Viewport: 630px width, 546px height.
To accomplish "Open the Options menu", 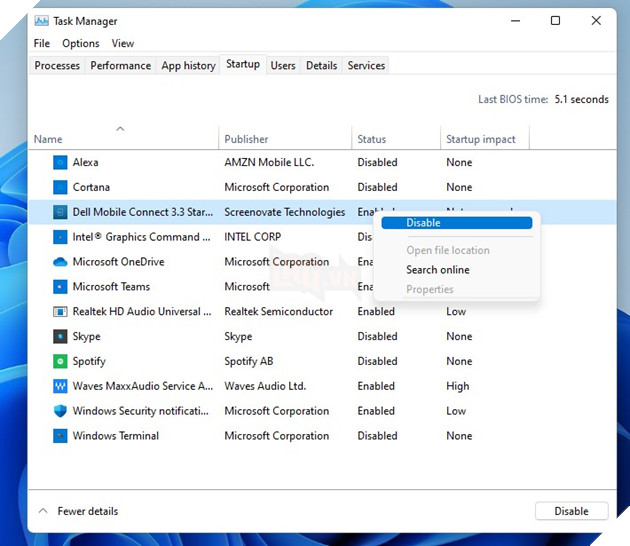I will coord(80,43).
